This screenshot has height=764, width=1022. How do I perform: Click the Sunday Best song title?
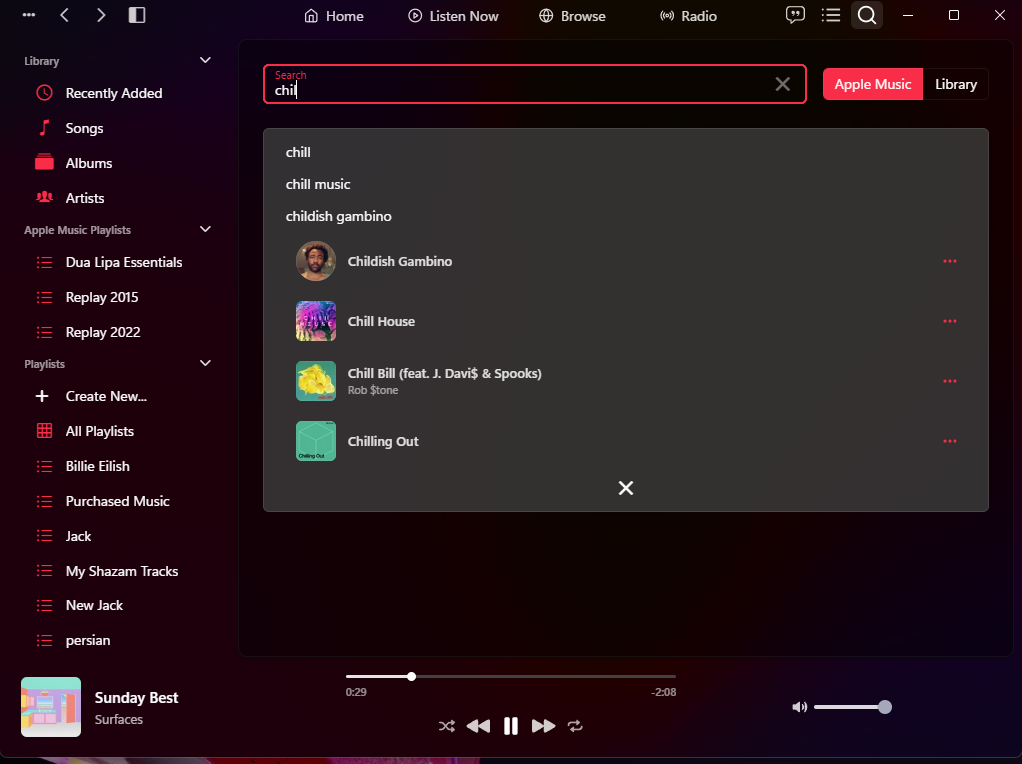coord(136,698)
